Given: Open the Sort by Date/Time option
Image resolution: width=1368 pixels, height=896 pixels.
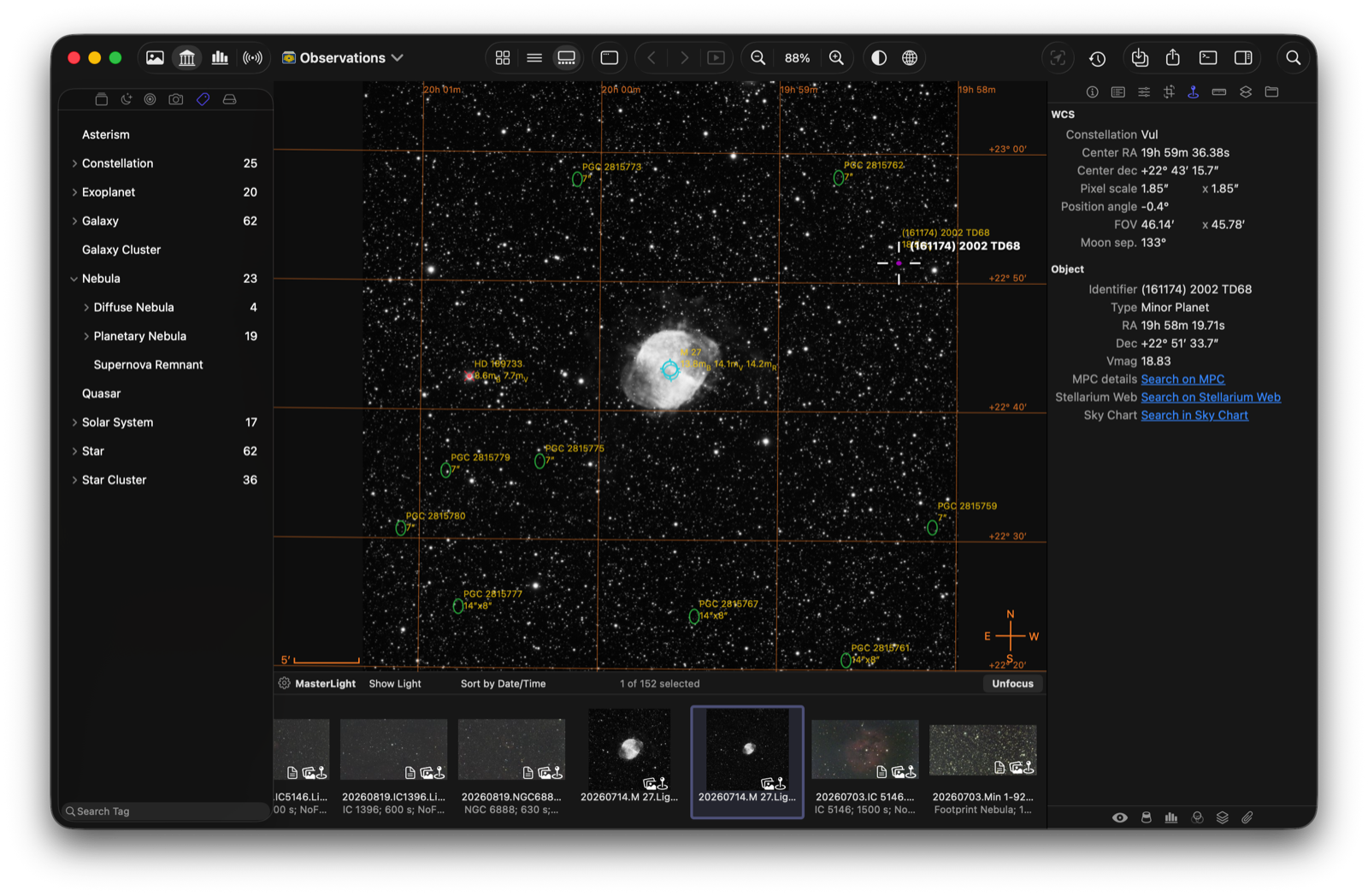Looking at the screenshot, I should 503,684.
